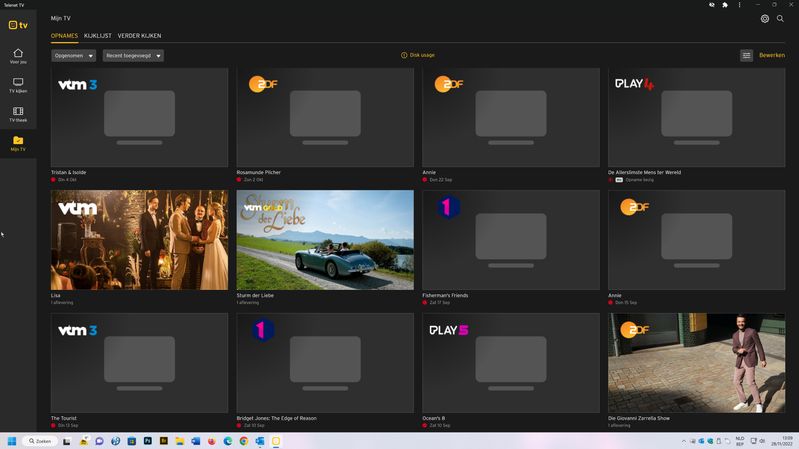Go to TV kijken in sidebar

point(18,85)
